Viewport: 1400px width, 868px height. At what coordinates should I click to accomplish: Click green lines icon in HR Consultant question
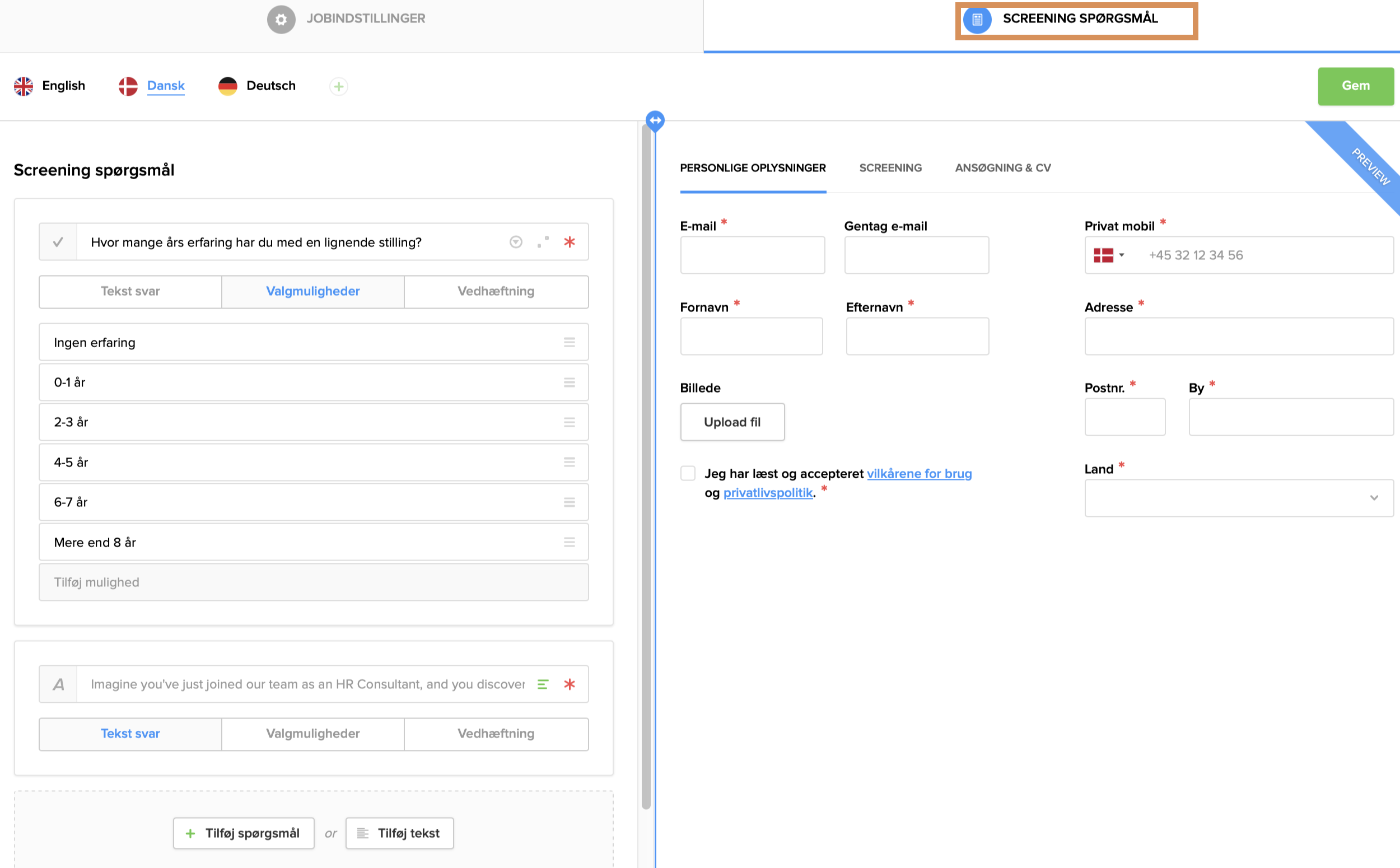pyautogui.click(x=543, y=684)
